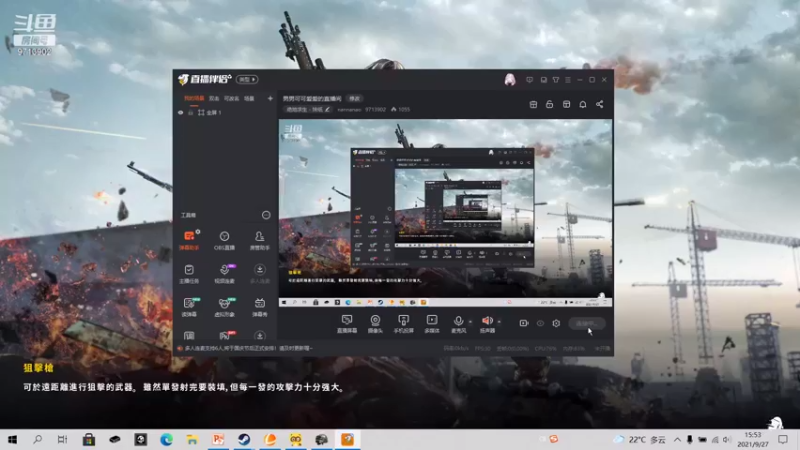Expand the speaker options arrow
Image resolution: width=800 pixels, height=450 pixels.
tap(499, 321)
